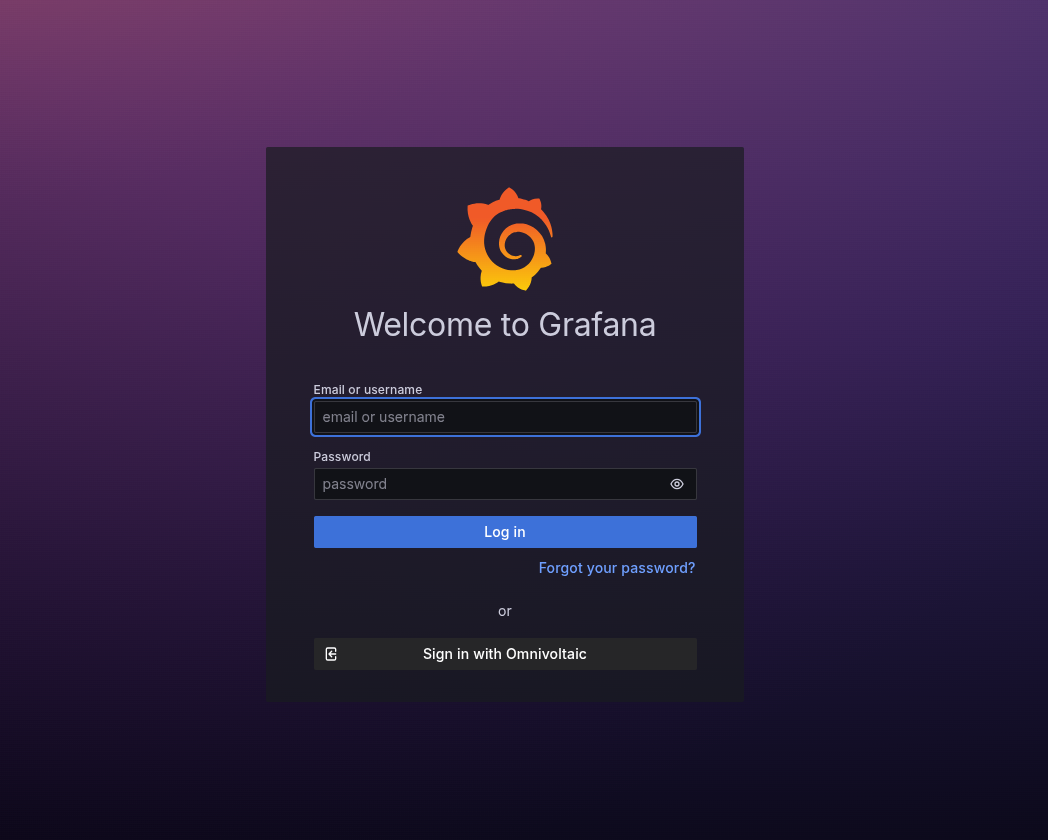This screenshot has width=1048, height=840.
Task: Click the word 'Welcome' in the heading
Action: coord(410,325)
